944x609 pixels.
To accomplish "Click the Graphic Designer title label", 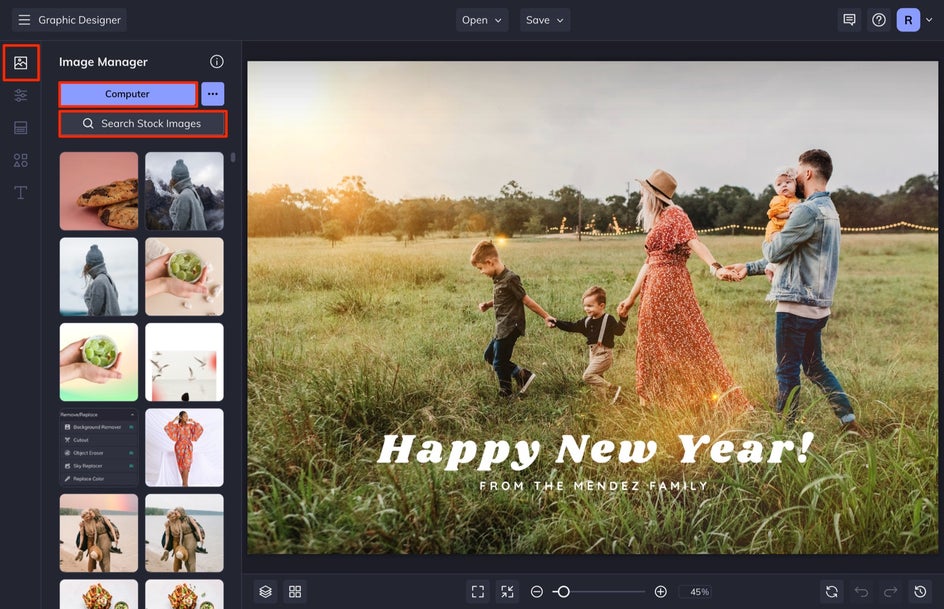I will click(79, 20).
